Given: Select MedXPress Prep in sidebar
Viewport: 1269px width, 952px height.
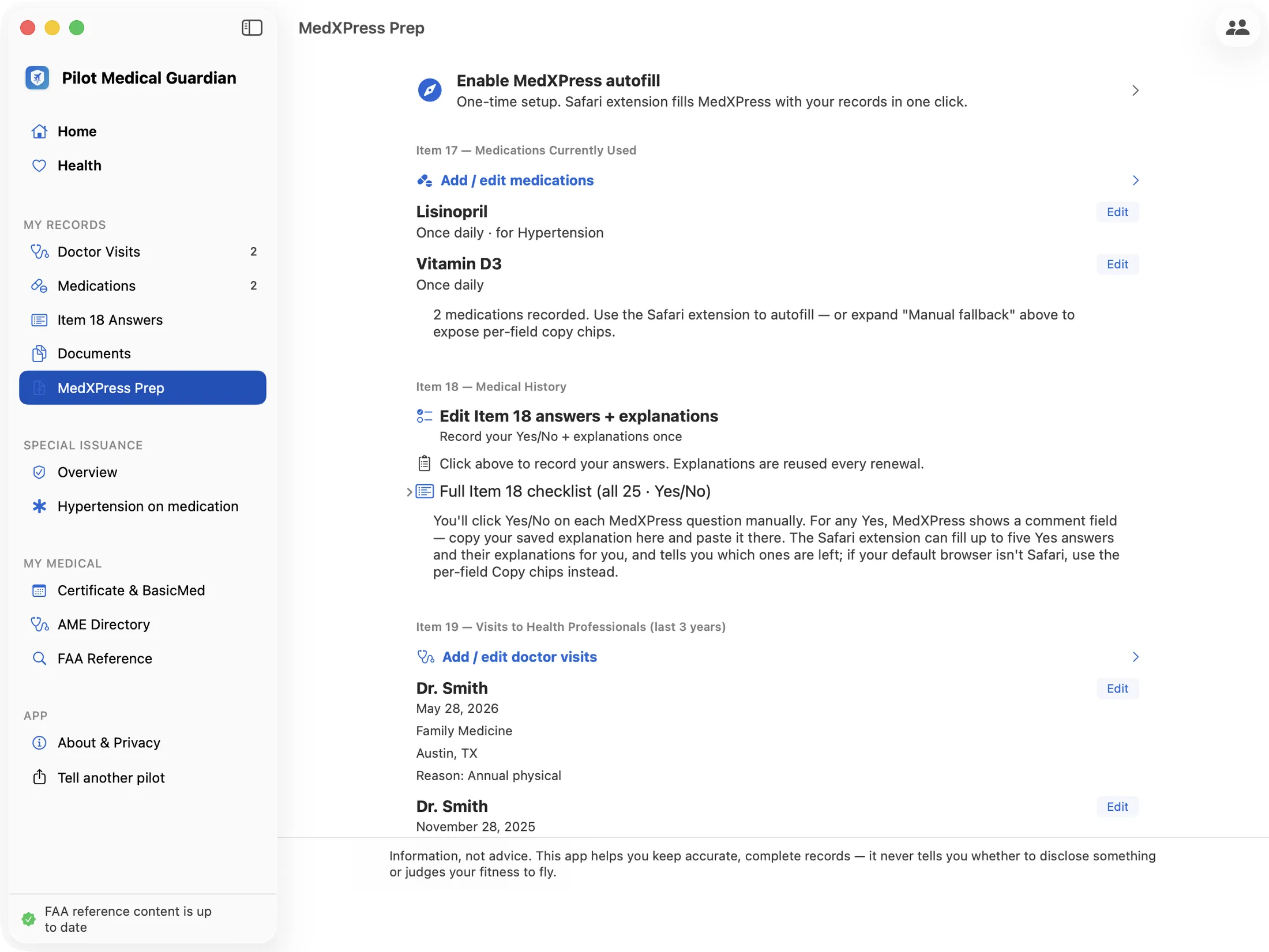Looking at the screenshot, I should click(x=142, y=388).
